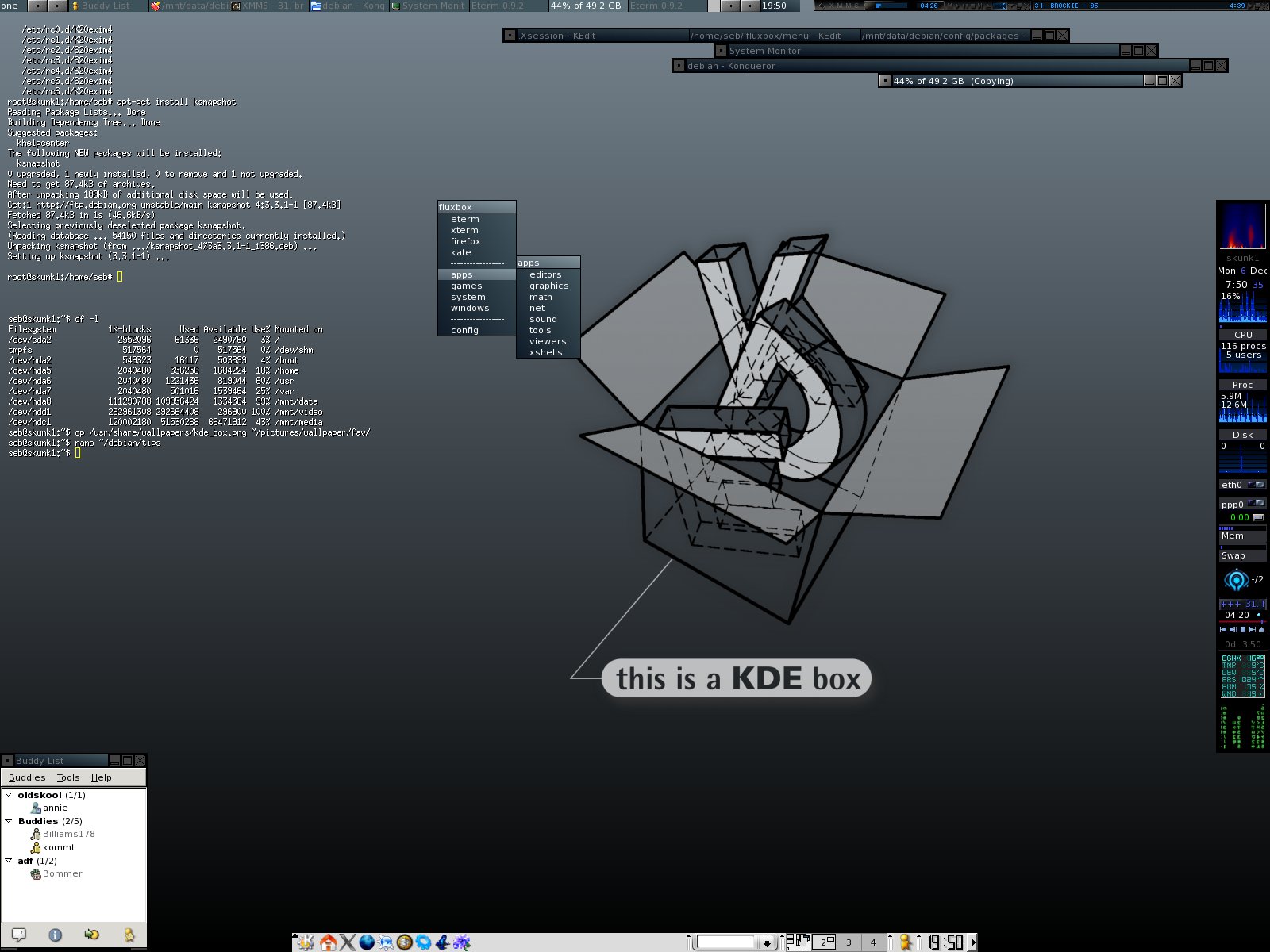1270x952 pixels.
Task: Collapse the adf buddy group
Action: [x=9, y=860]
